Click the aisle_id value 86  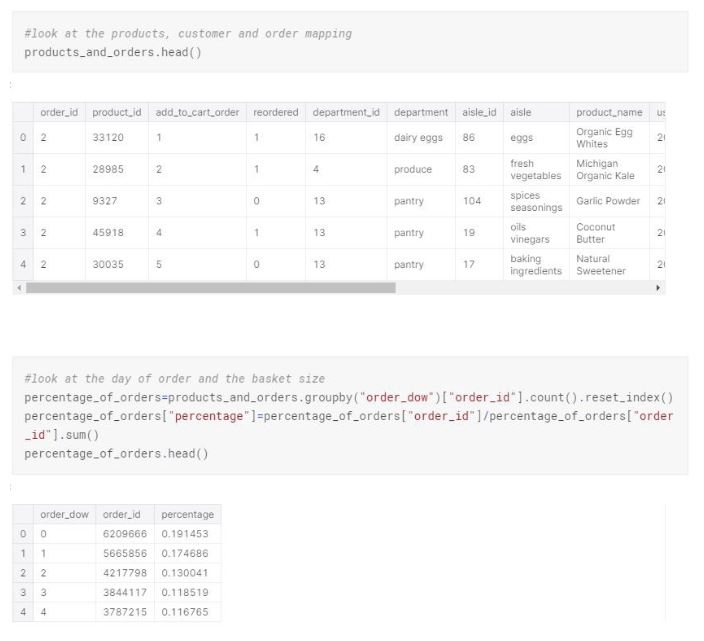tap(469, 137)
